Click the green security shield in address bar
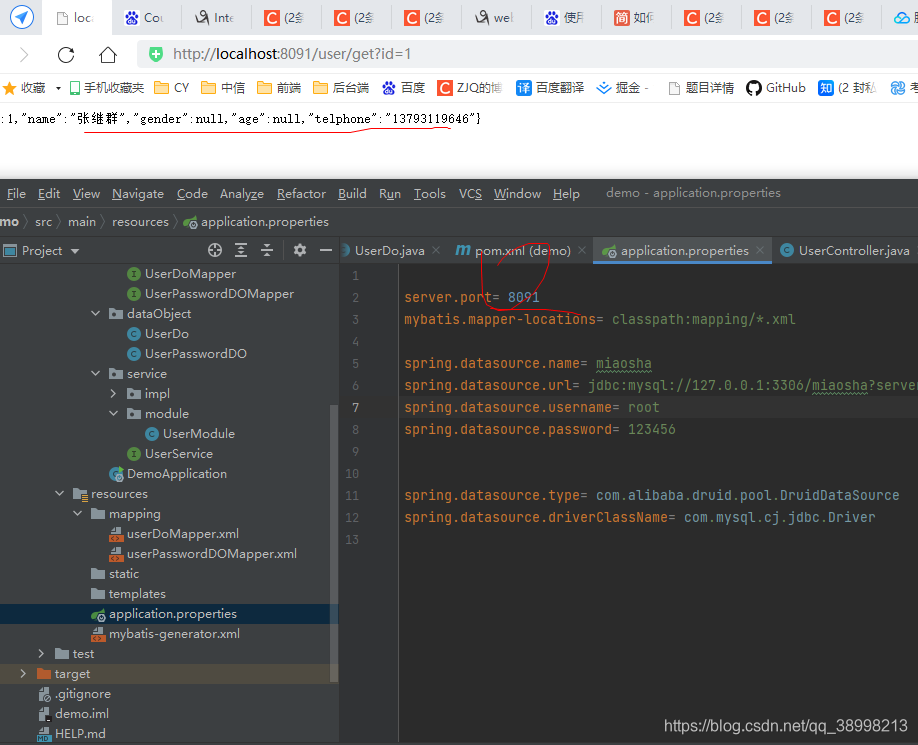918x745 pixels. [x=156, y=54]
